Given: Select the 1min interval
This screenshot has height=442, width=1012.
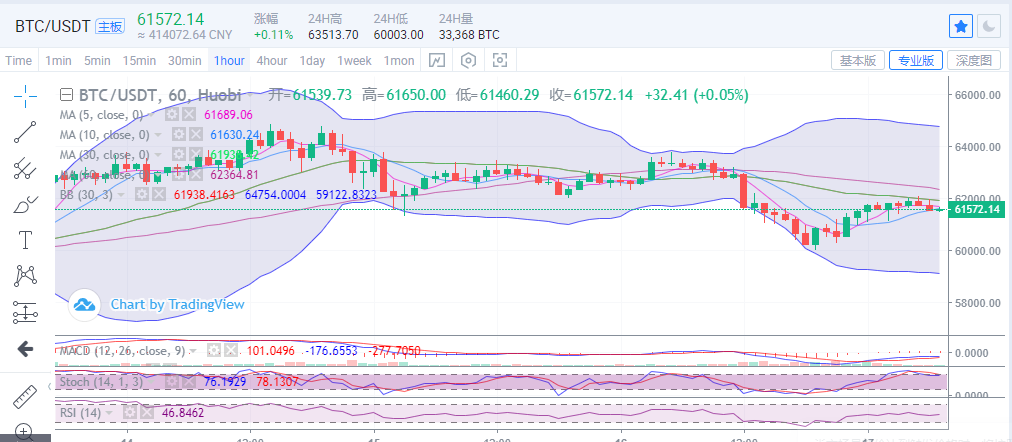Looking at the screenshot, I should pyautogui.click(x=58, y=61).
